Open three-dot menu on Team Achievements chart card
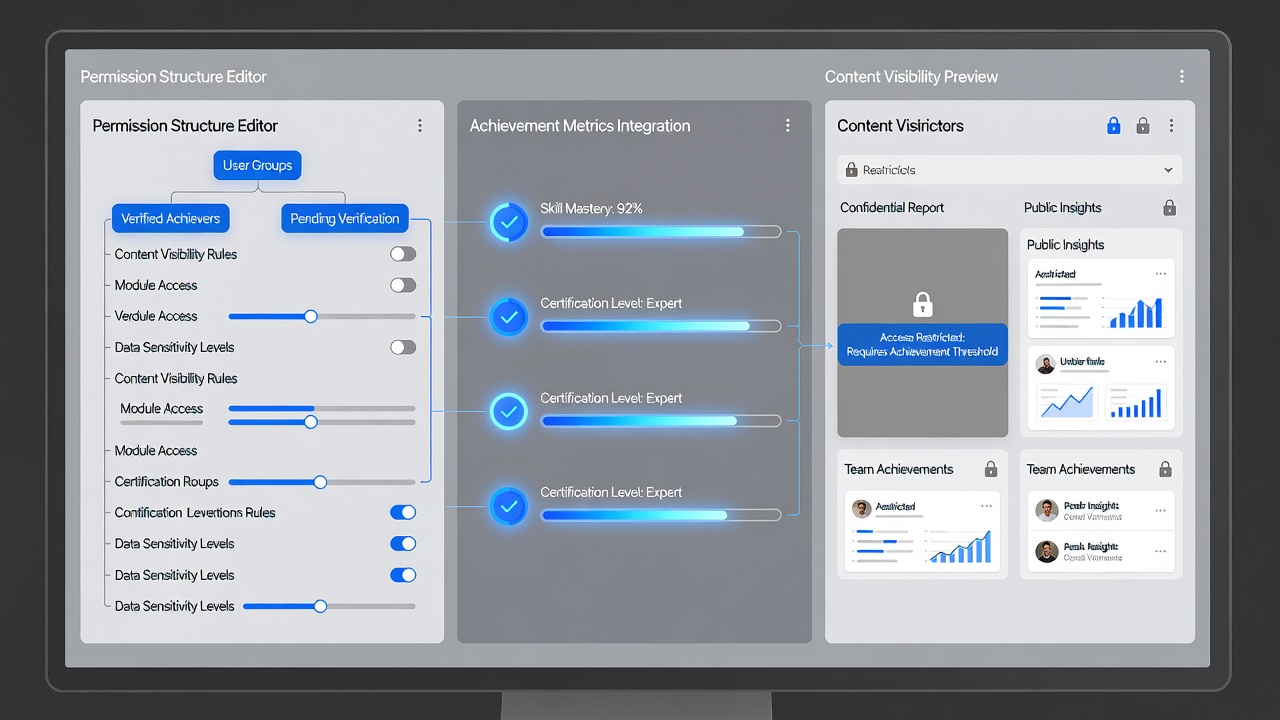 coord(987,507)
